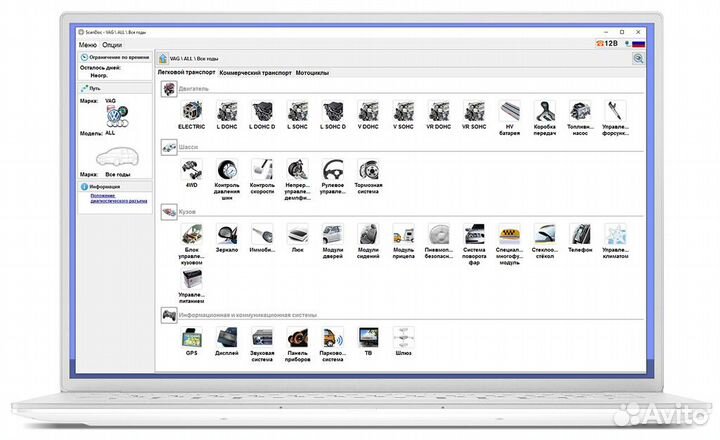
Task: Switch to Коммерческий транспорт tab
Action: click(x=255, y=73)
